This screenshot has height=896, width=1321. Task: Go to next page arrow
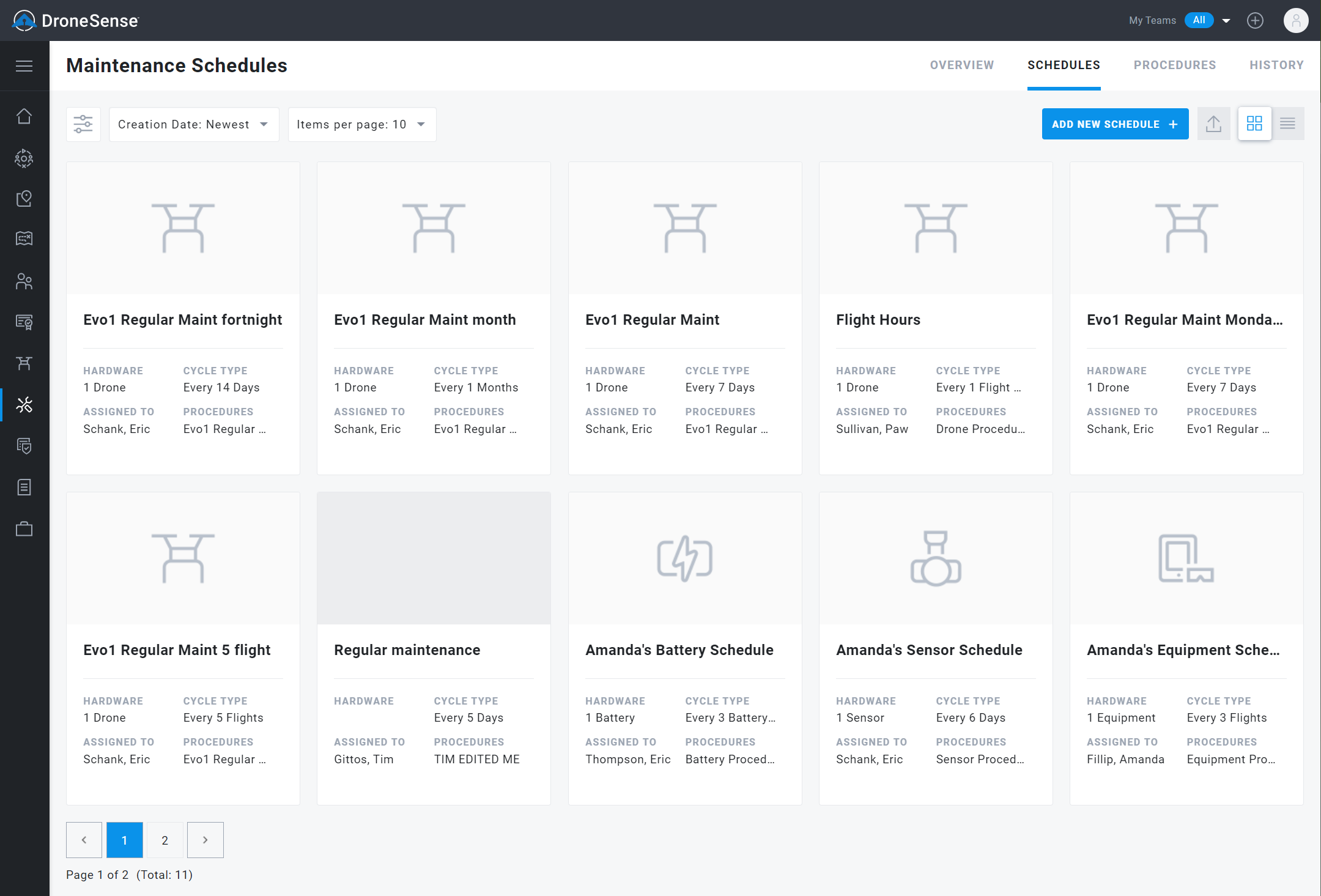[x=205, y=840]
